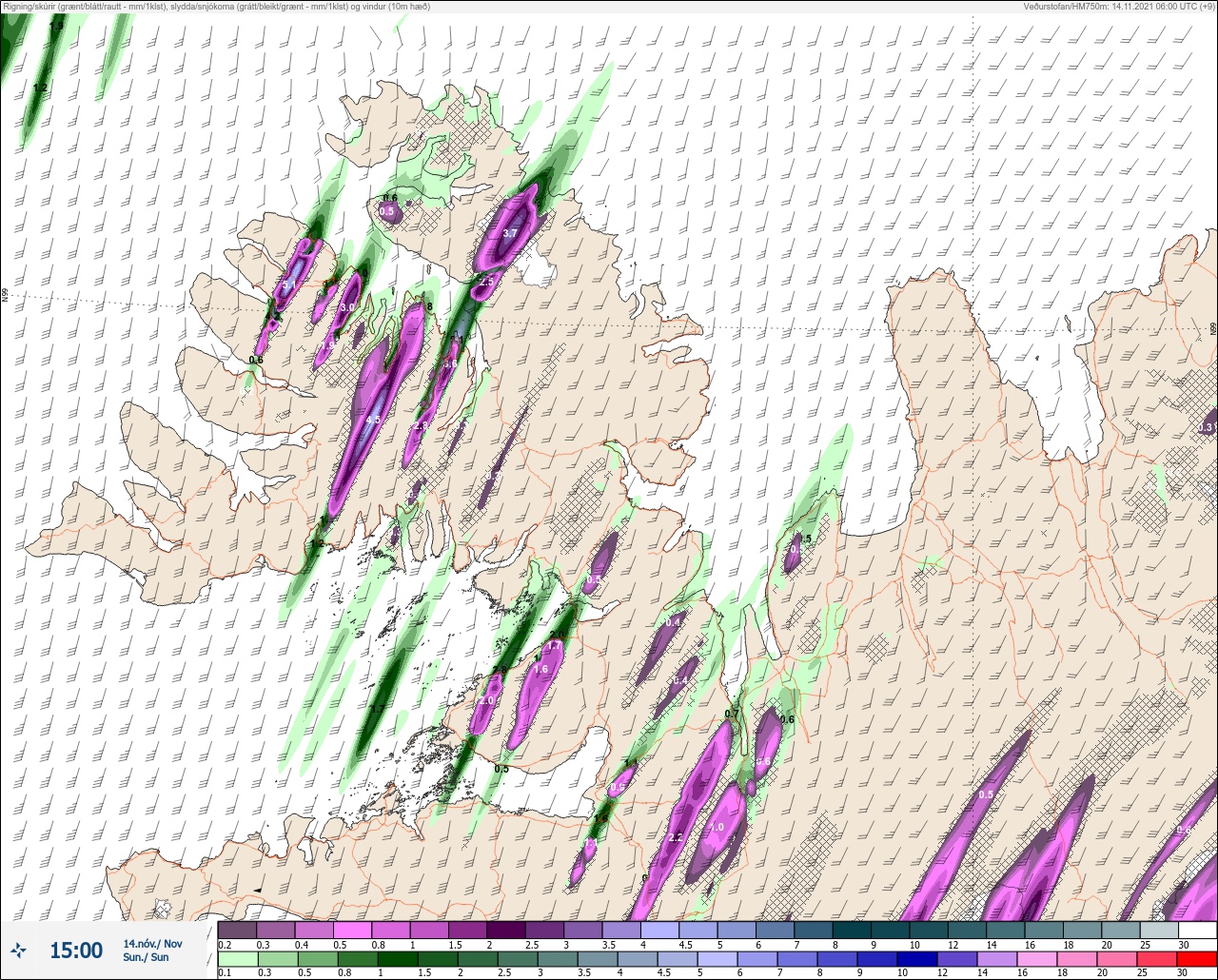The height and width of the screenshot is (980, 1218).
Task: Click the 'Sun./ Sun' weekday text
Action: pos(146,957)
